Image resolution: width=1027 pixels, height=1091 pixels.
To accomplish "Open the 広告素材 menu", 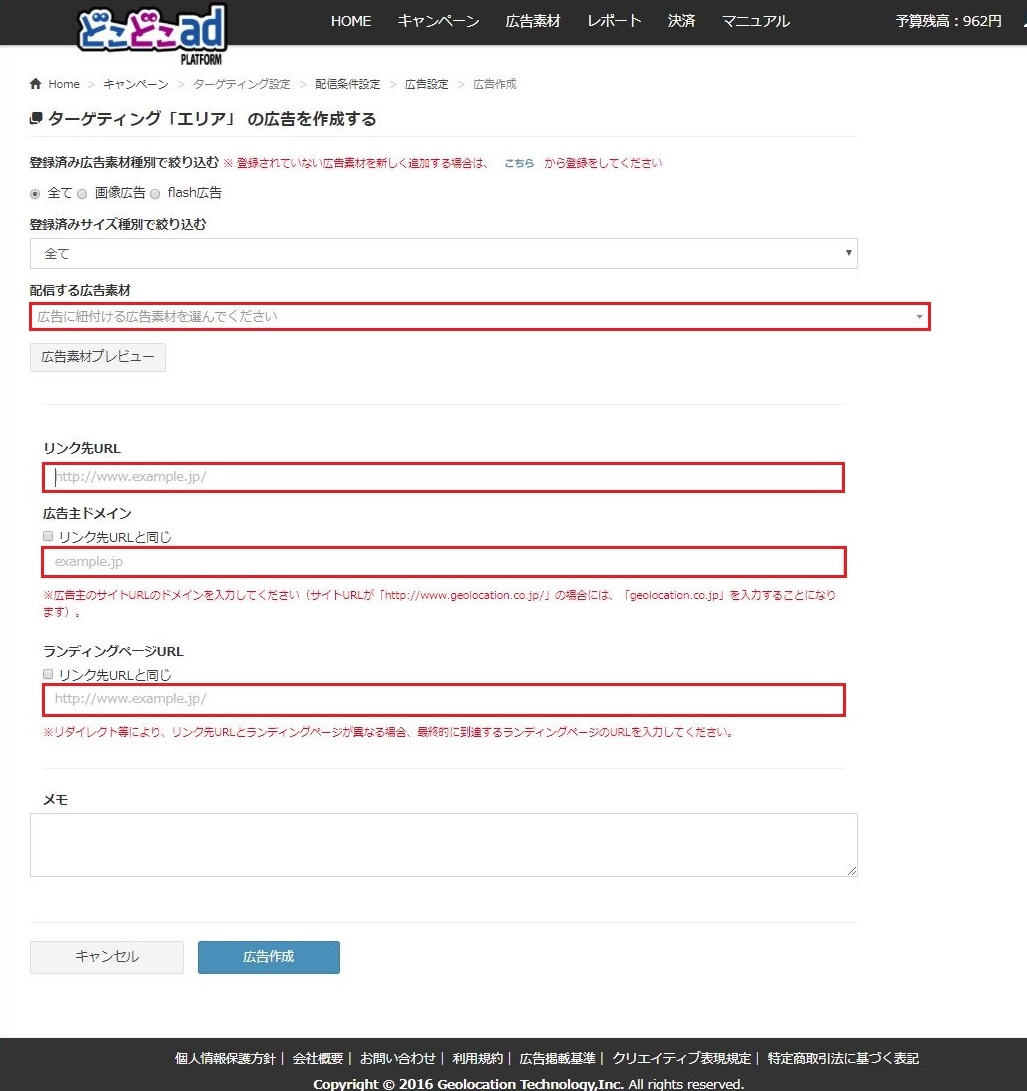I will pyautogui.click(x=533, y=21).
